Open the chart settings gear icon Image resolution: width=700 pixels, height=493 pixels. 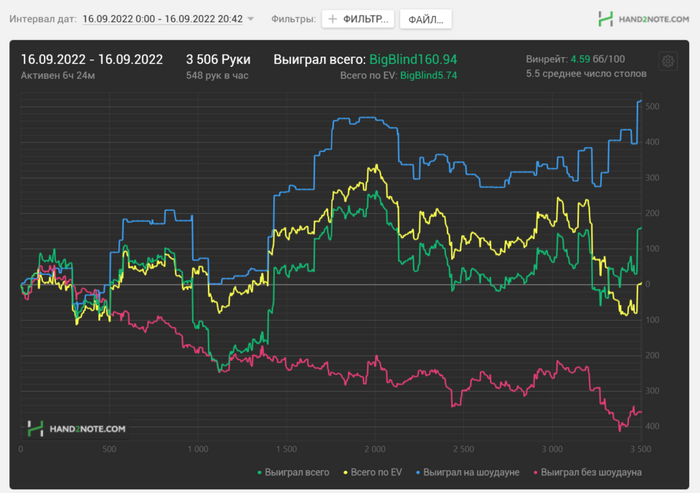668,61
